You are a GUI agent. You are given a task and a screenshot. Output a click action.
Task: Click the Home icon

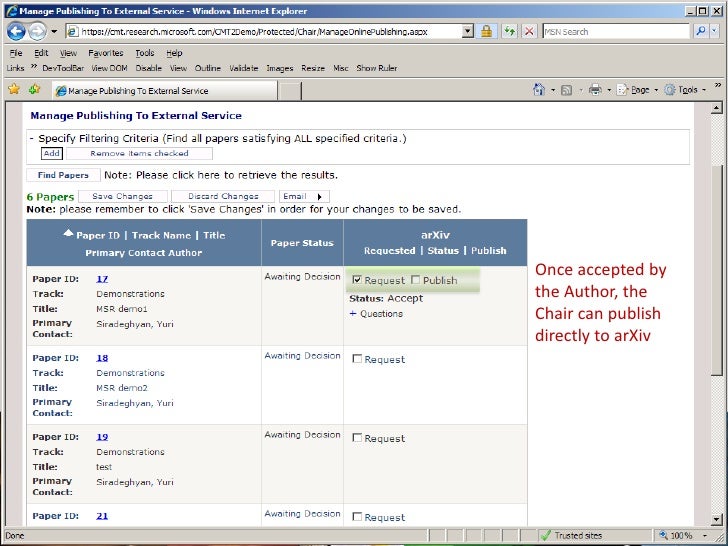pyautogui.click(x=539, y=90)
